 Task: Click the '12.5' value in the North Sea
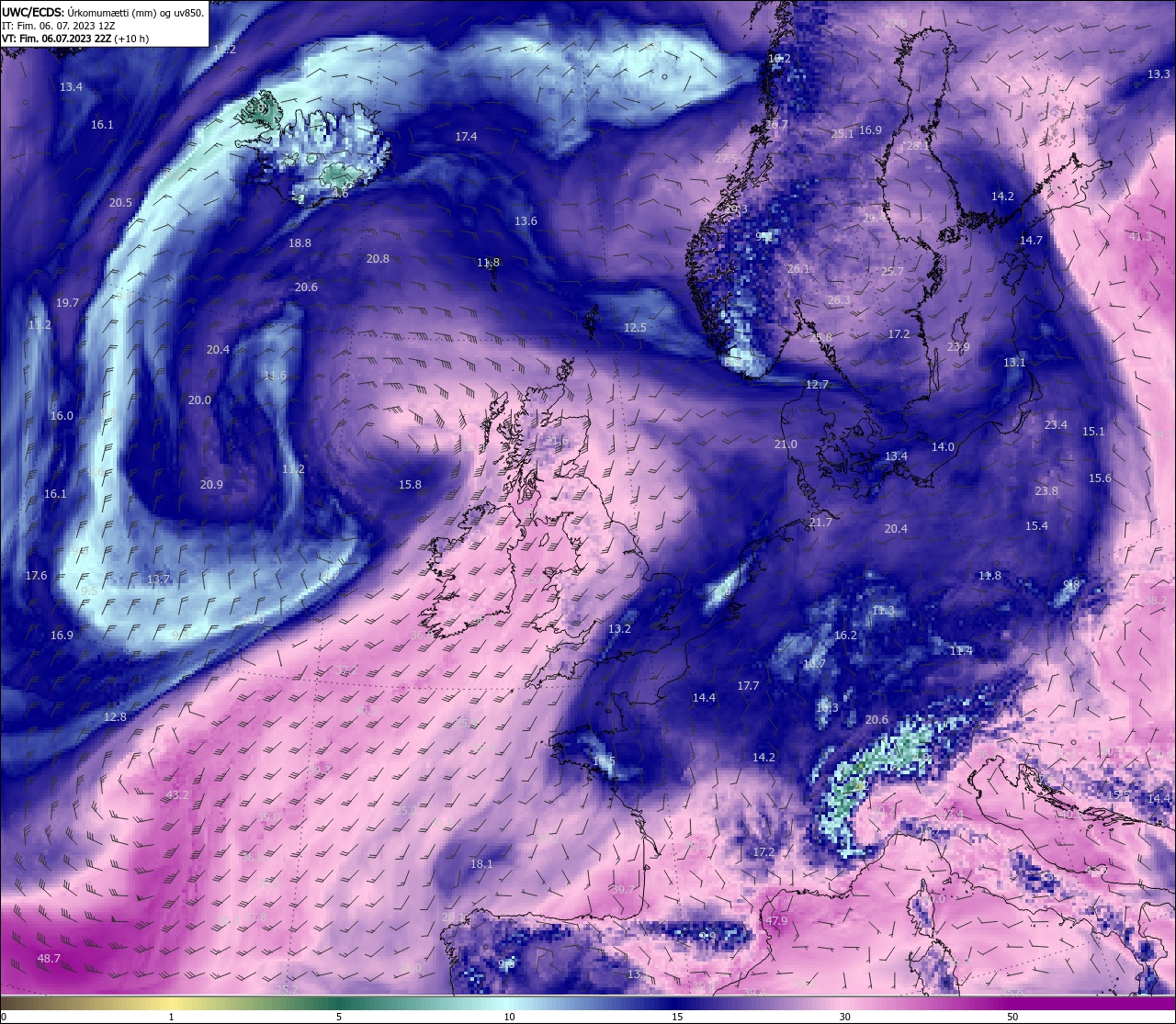tap(635, 328)
